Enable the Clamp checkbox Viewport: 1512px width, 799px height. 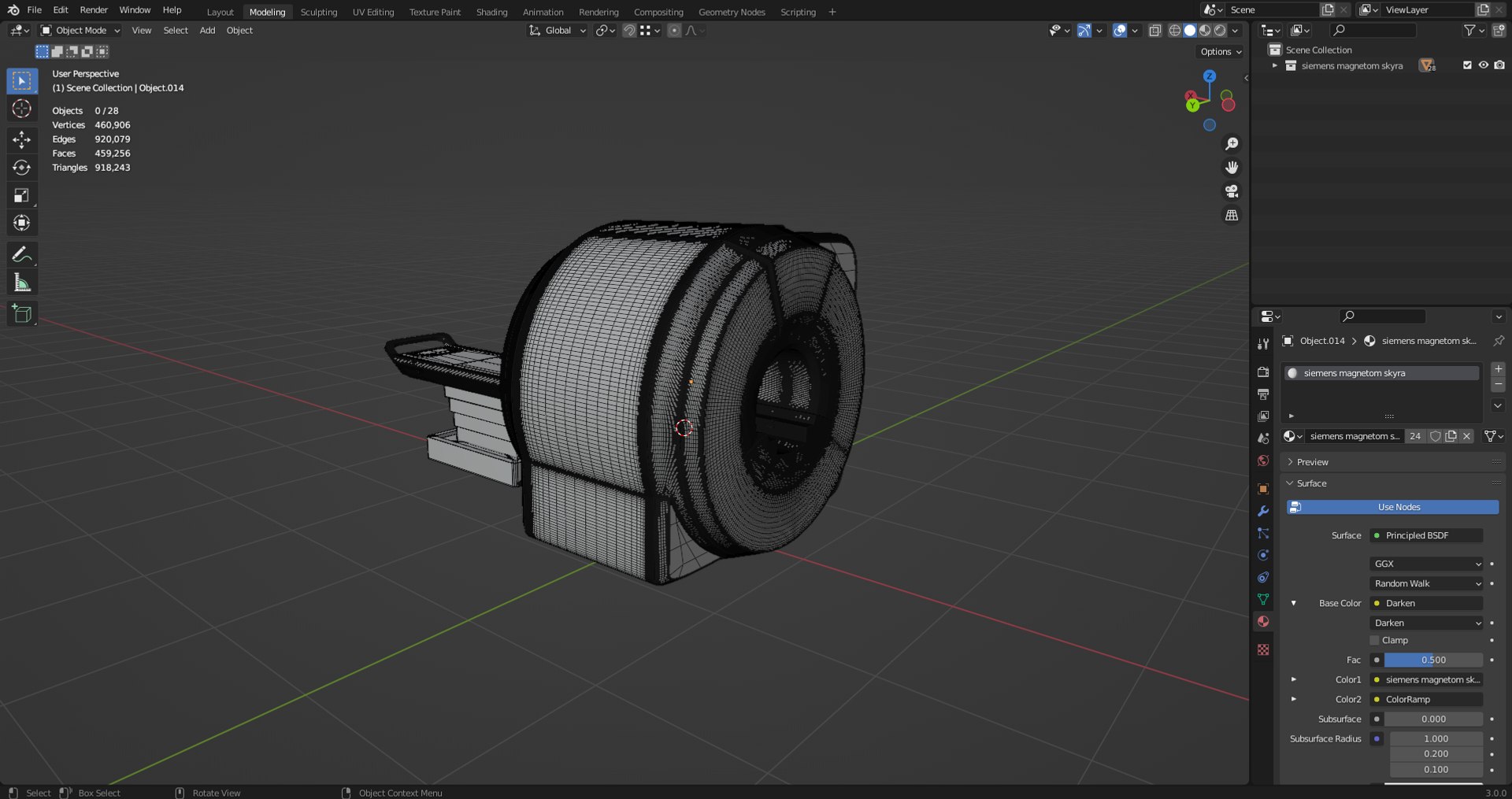[1375, 641]
